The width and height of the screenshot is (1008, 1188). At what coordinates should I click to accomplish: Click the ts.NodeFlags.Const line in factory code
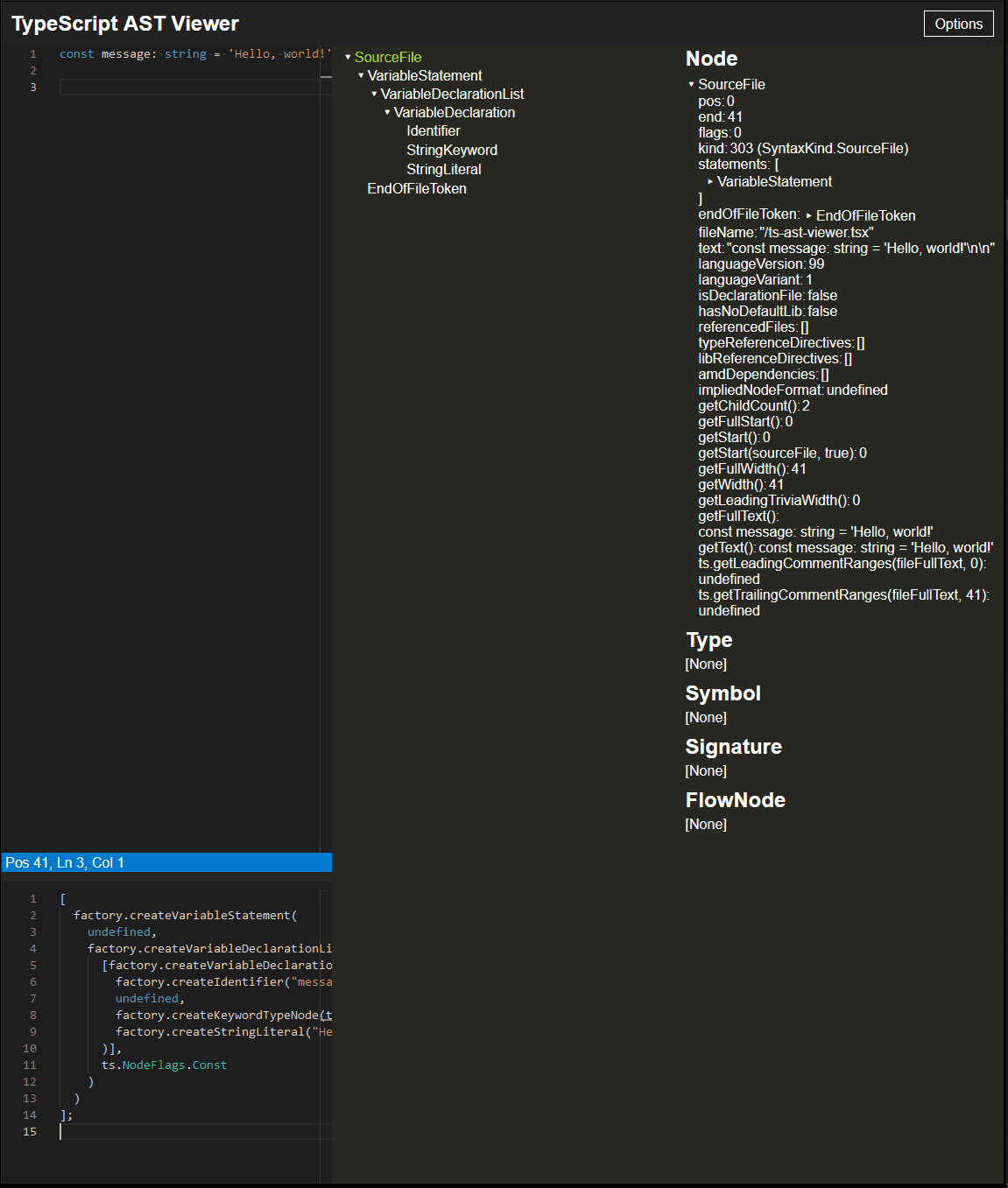click(164, 1065)
